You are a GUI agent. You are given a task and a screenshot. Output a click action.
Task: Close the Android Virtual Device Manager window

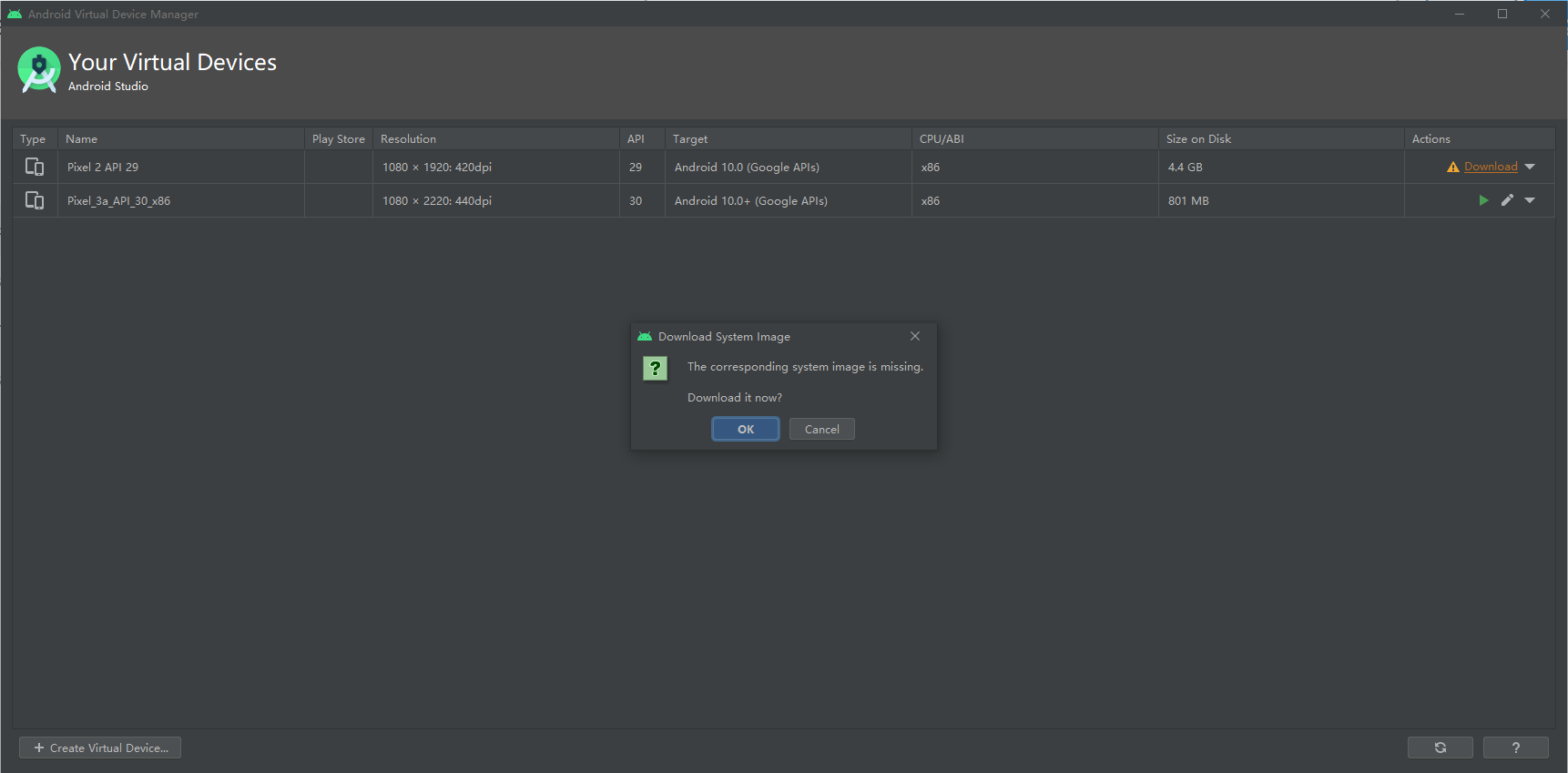(1545, 14)
